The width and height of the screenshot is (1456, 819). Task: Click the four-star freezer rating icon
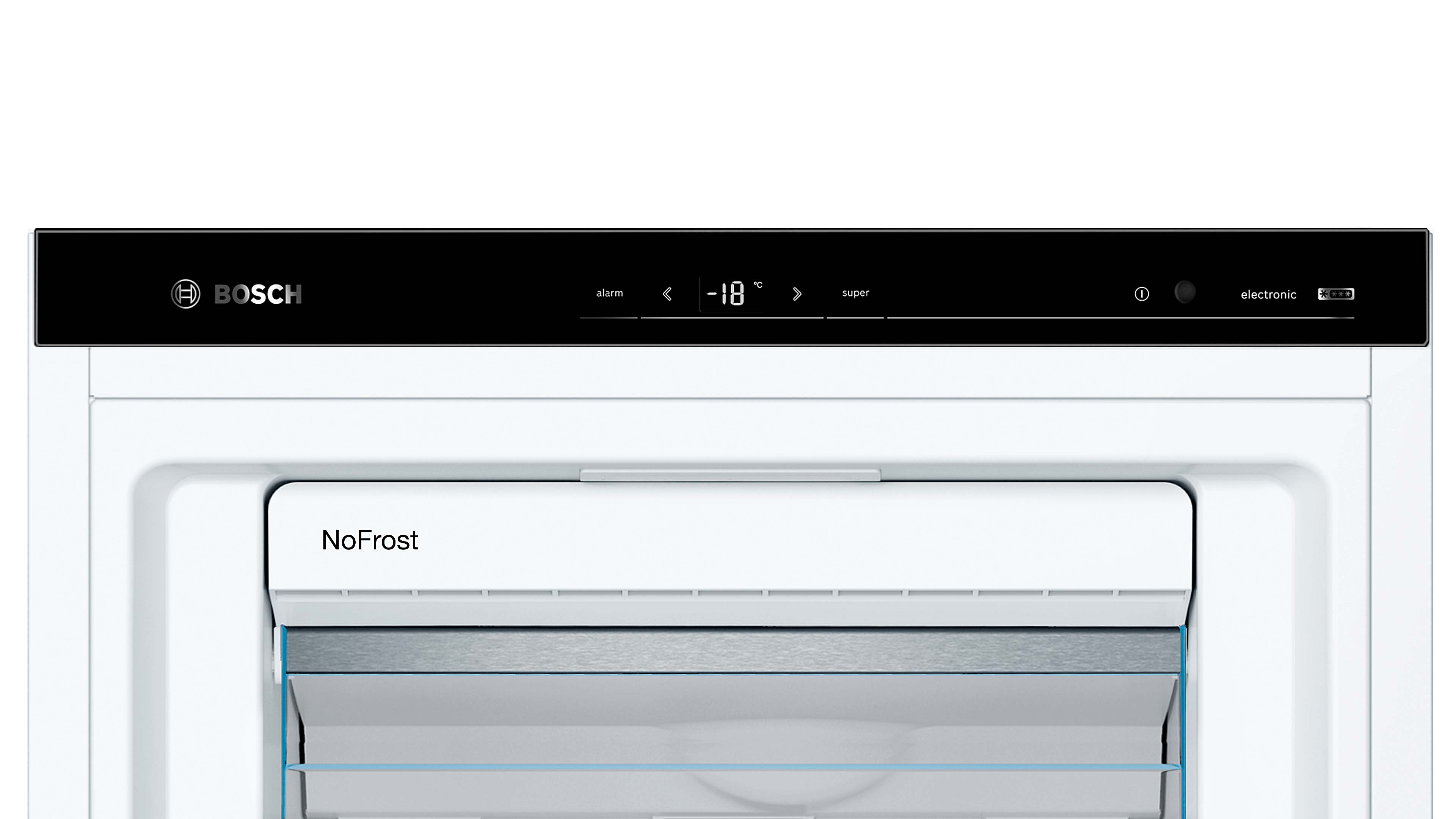[1336, 294]
